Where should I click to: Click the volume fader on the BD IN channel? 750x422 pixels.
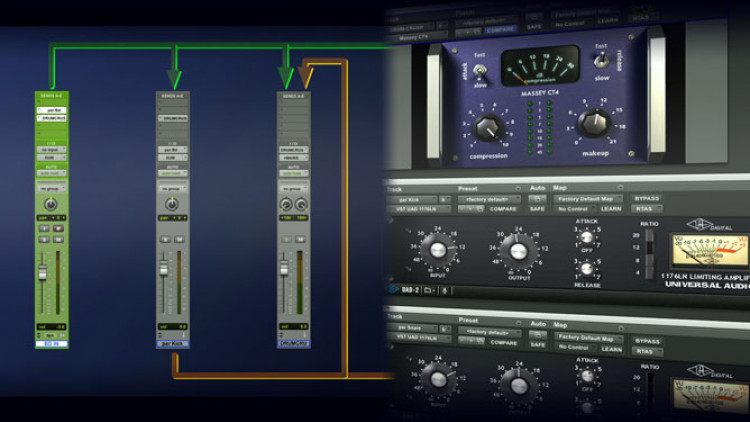click(x=43, y=272)
